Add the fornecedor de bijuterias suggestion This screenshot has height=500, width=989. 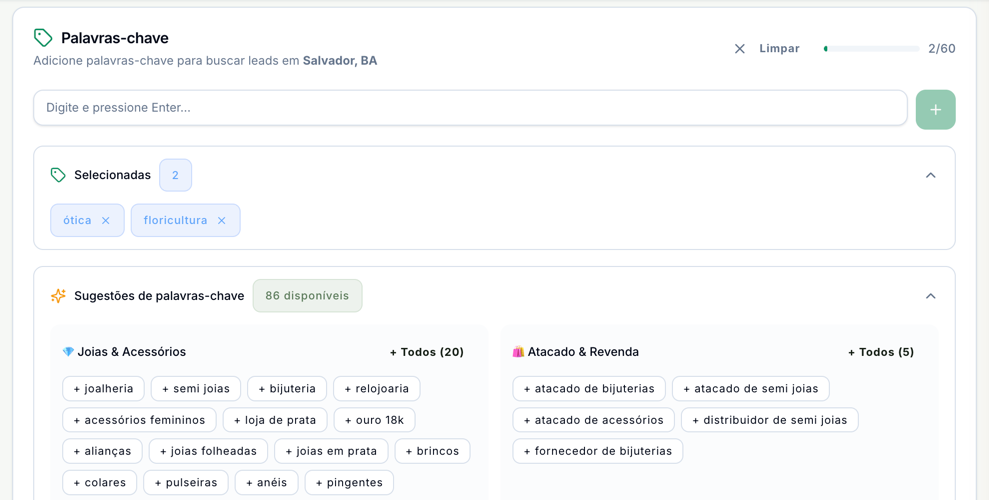pyautogui.click(x=598, y=451)
